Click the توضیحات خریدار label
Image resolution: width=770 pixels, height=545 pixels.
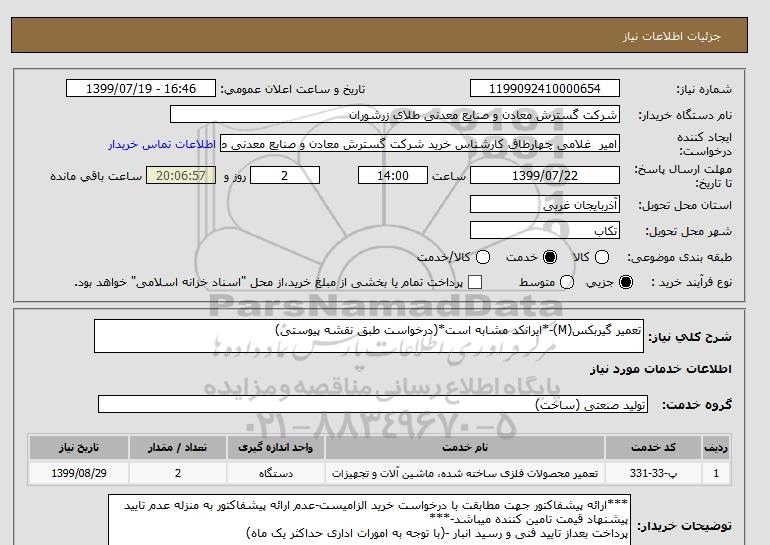(685, 526)
